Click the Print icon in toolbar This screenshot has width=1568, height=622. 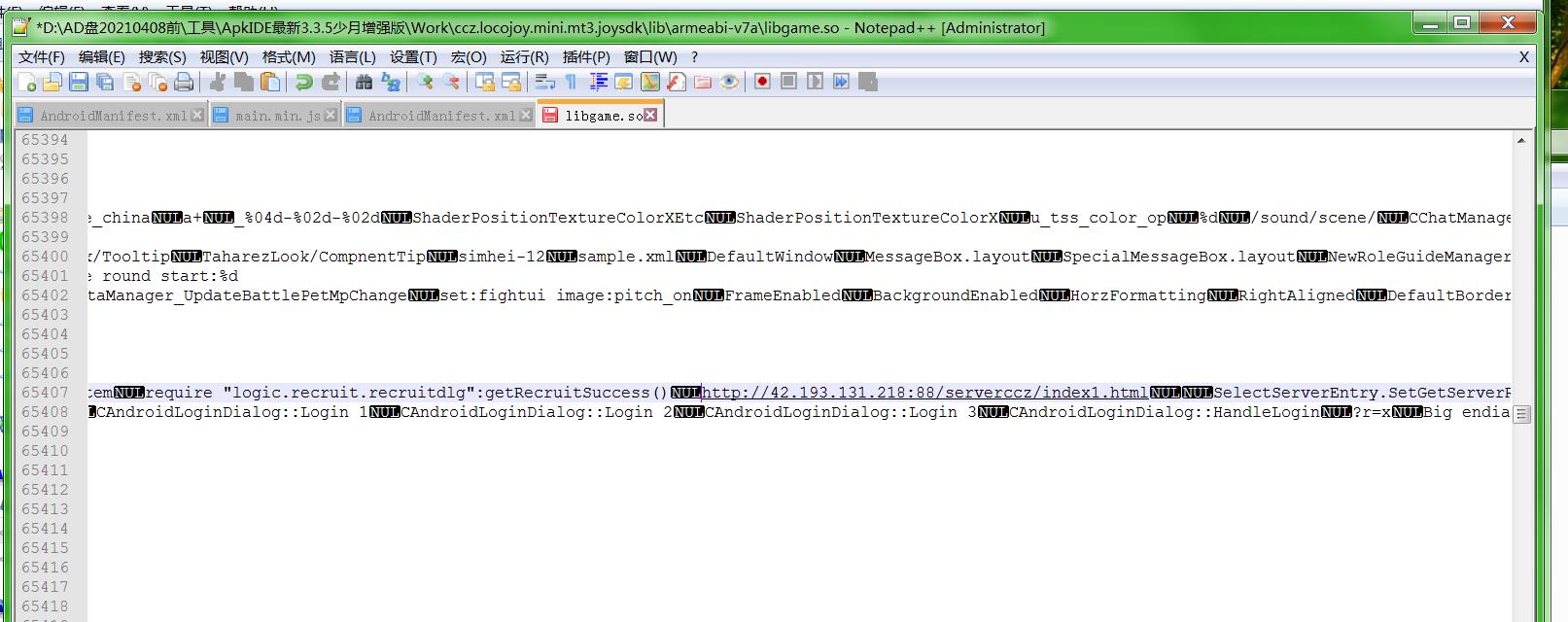184,83
